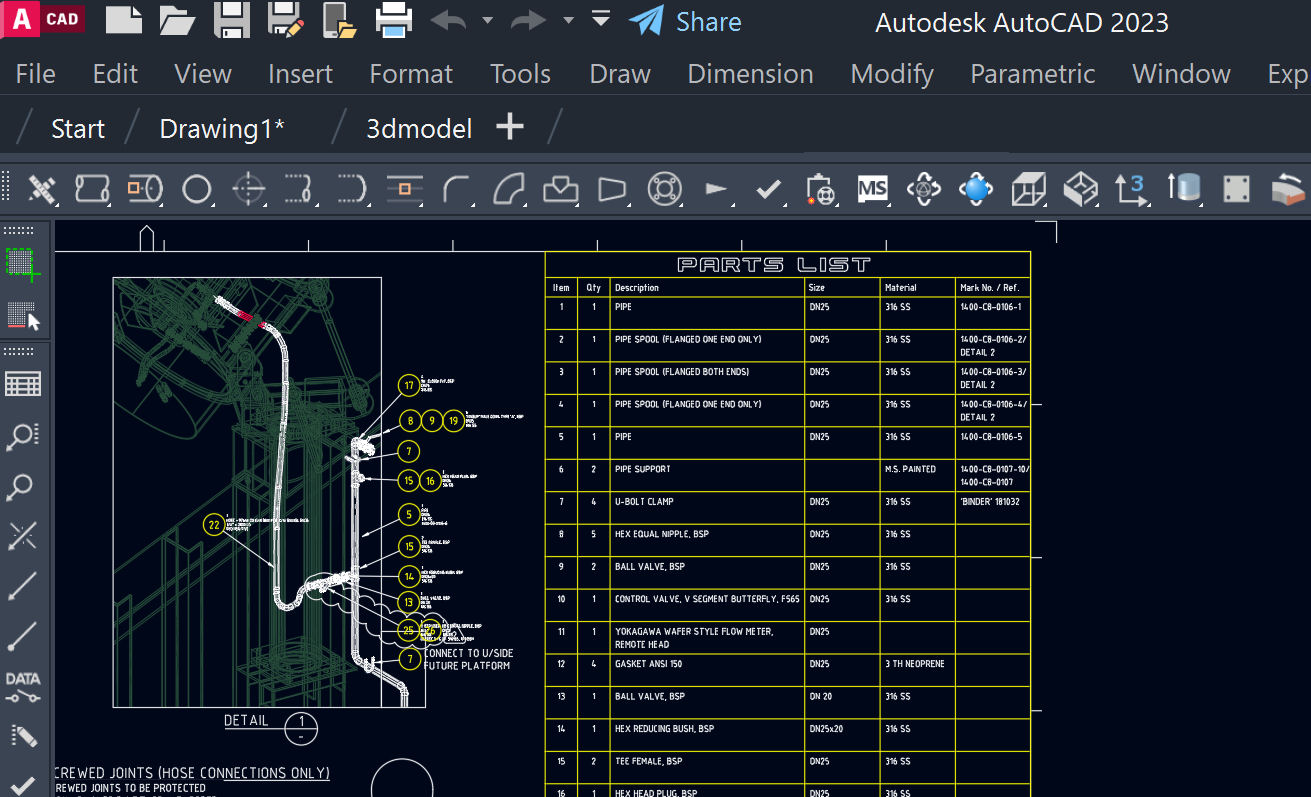Select the blue cylinder extrude icon
This screenshot has height=797, width=1311.
(1184, 188)
